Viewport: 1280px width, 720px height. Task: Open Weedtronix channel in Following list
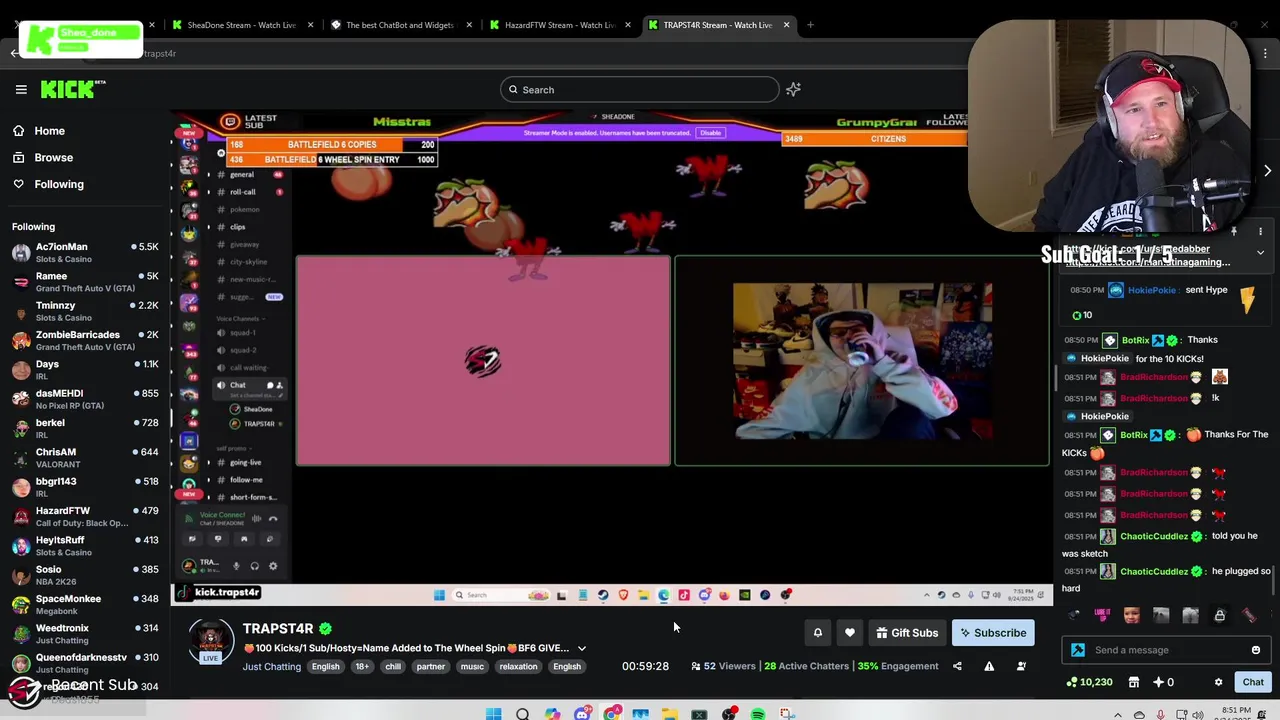pyautogui.click(x=84, y=634)
